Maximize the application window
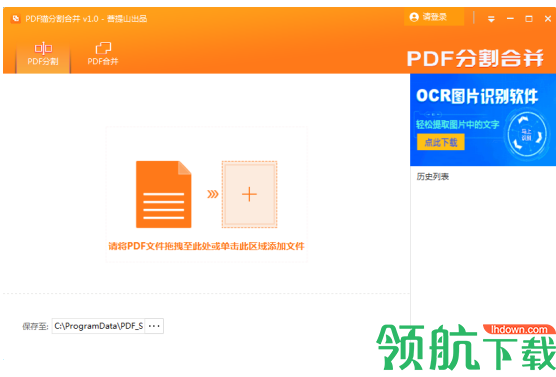556x377 pixels. click(x=529, y=19)
